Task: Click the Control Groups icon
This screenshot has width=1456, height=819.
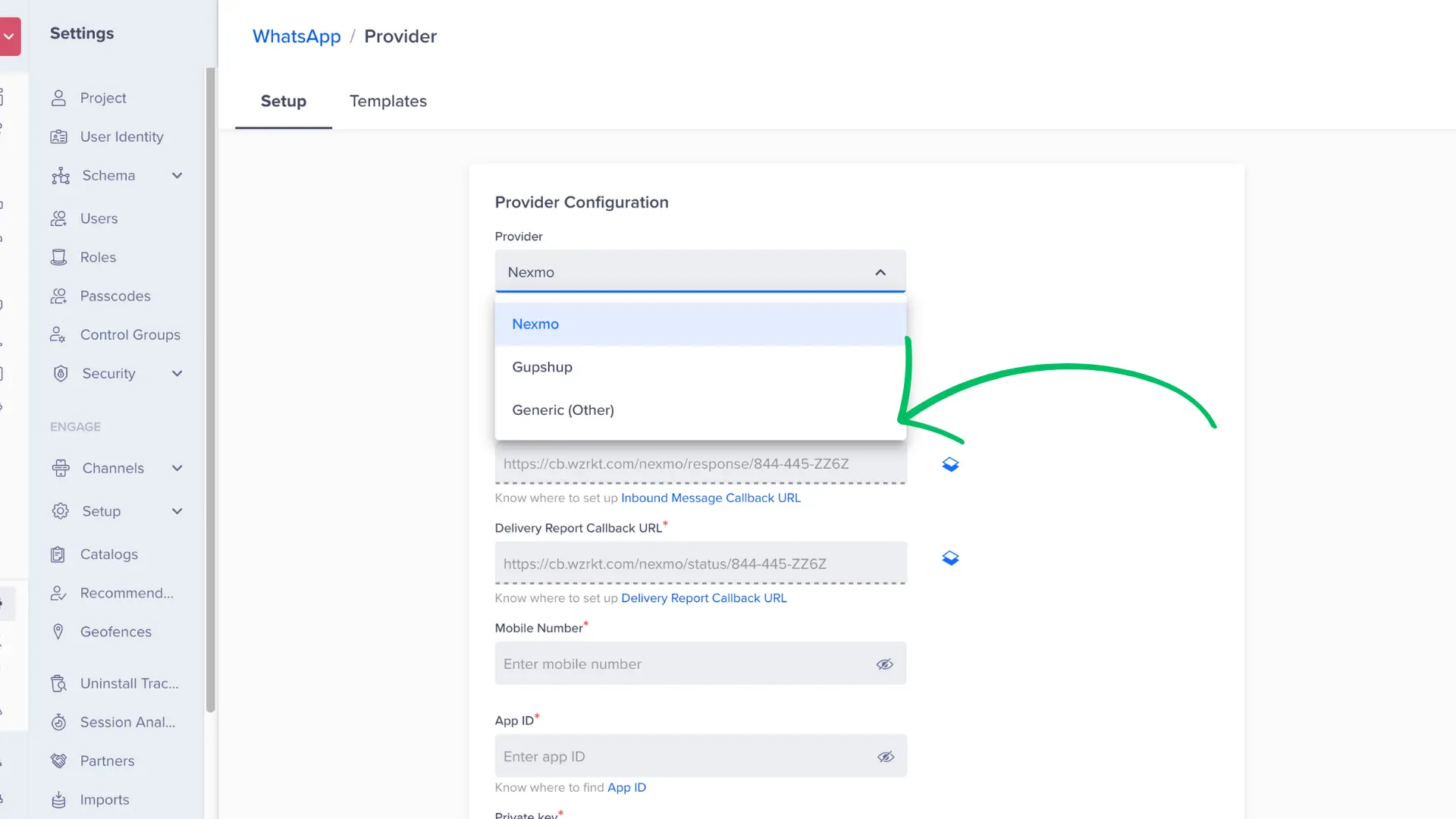Action: coord(58,334)
